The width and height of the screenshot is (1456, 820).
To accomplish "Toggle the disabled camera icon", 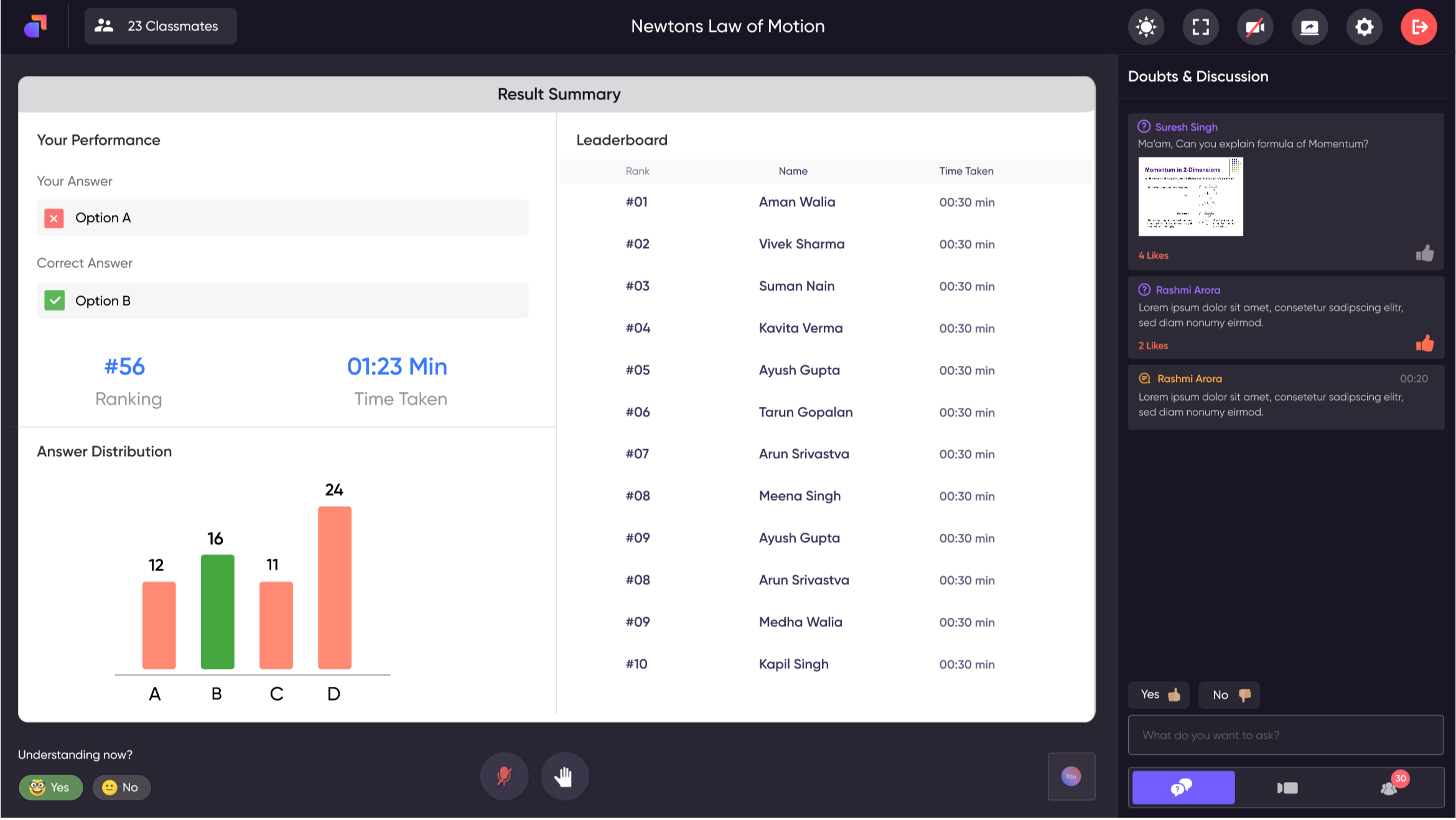I will [1254, 27].
